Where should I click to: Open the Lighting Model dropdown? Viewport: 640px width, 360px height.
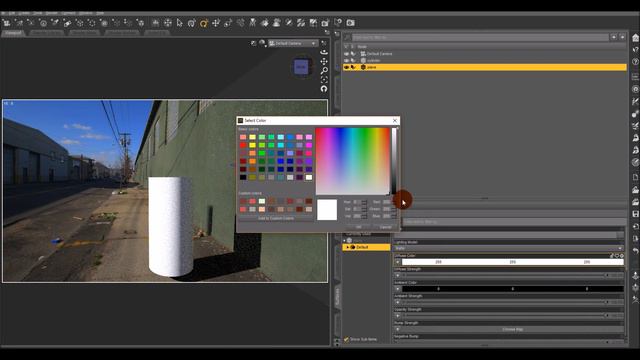click(509, 248)
